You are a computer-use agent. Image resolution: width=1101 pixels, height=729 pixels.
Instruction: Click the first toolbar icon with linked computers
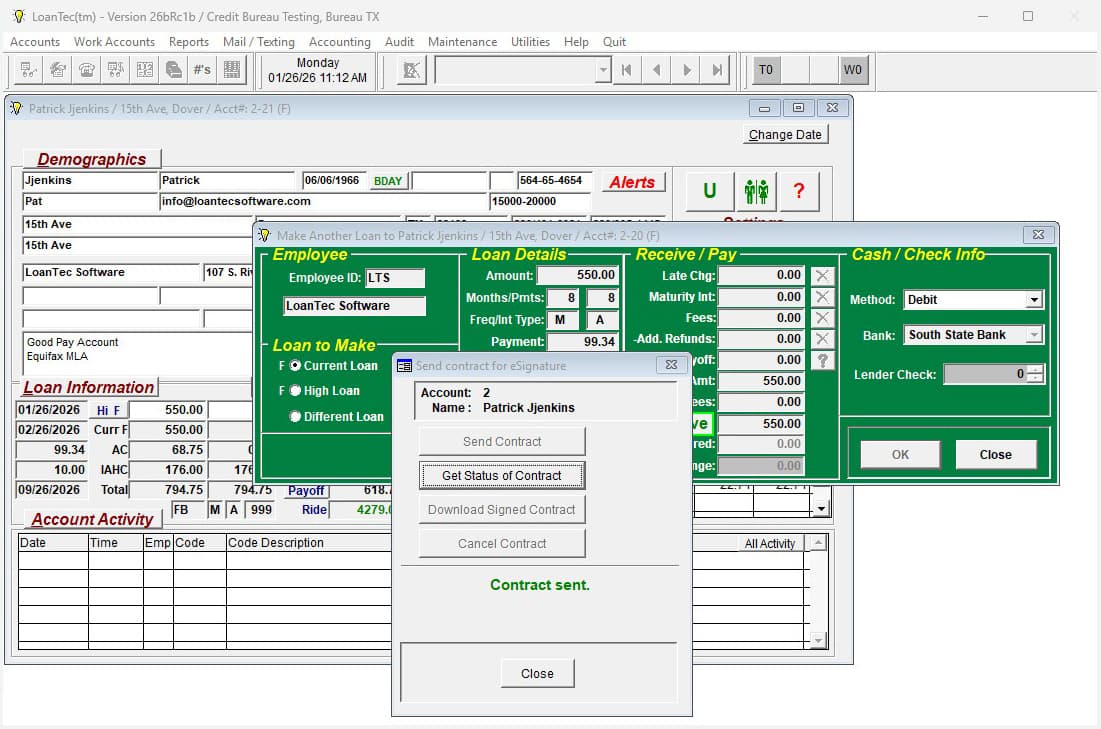pos(29,70)
